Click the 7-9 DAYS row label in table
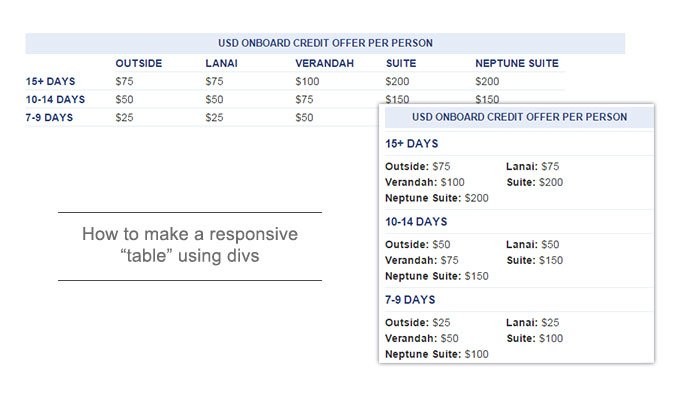The image size is (698, 400). pos(49,117)
